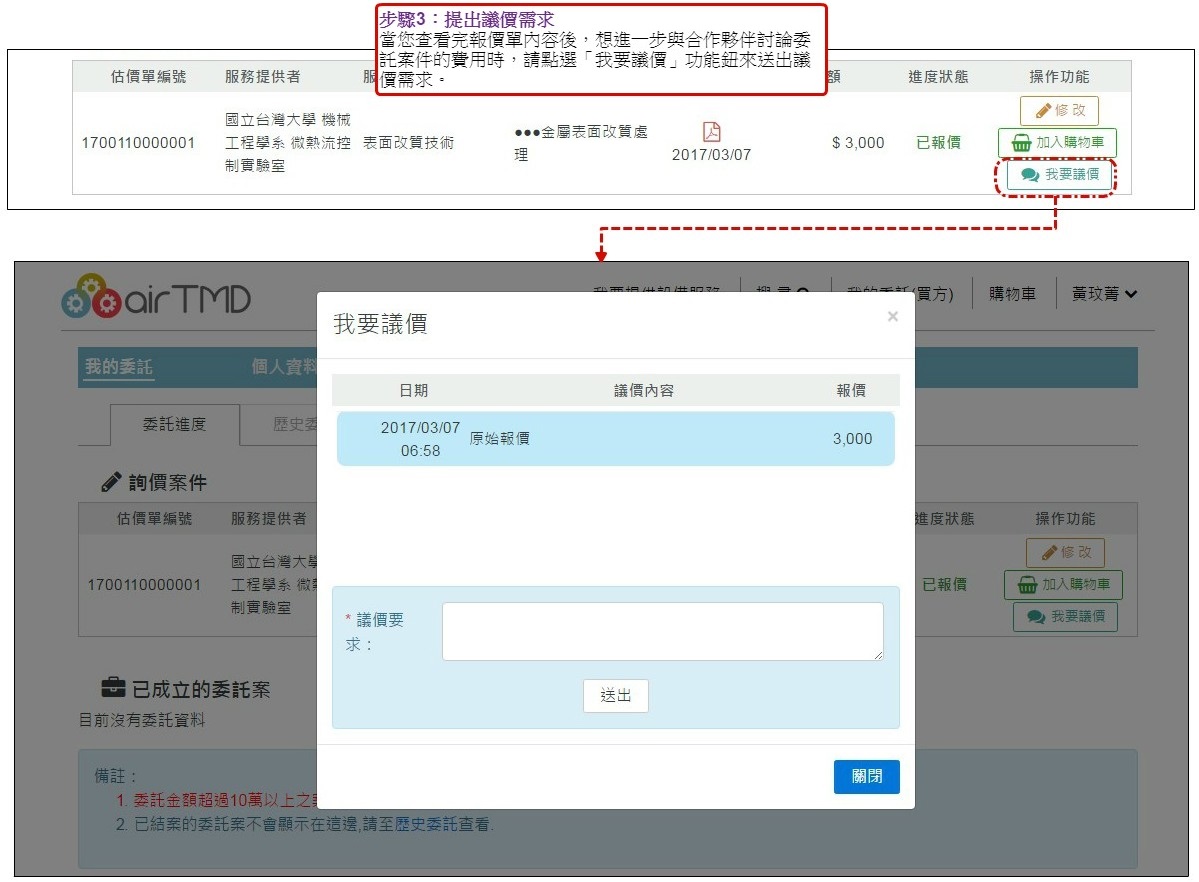Click the blue 關閉 button
Image resolution: width=1199 pixels, height=882 pixels.
(866, 777)
